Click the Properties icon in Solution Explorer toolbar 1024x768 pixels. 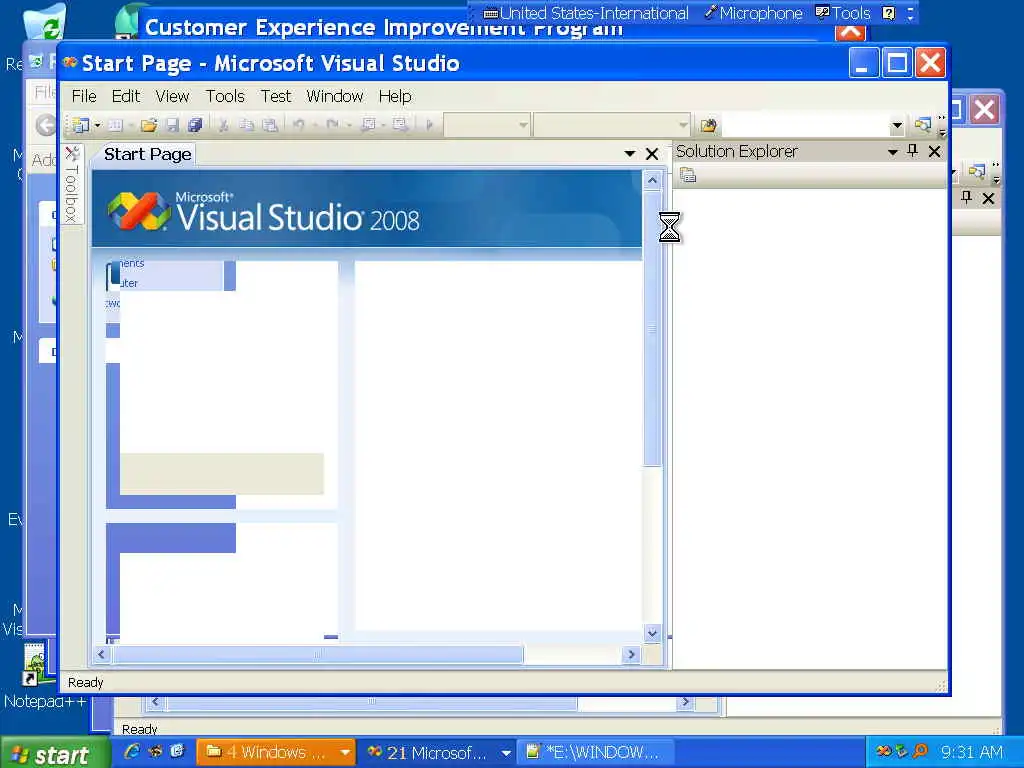click(688, 175)
